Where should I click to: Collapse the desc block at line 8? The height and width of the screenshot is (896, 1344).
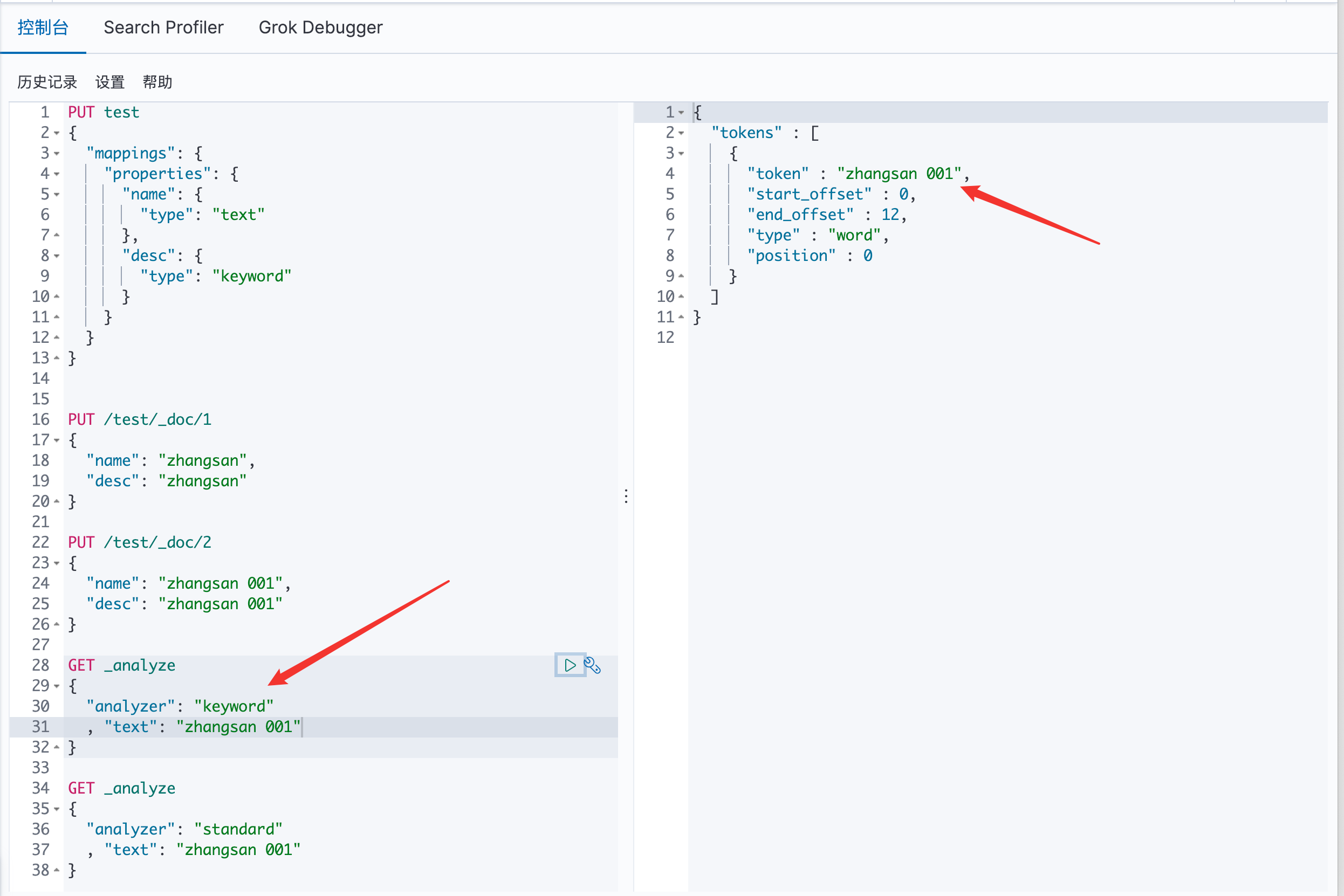pyautogui.click(x=57, y=256)
